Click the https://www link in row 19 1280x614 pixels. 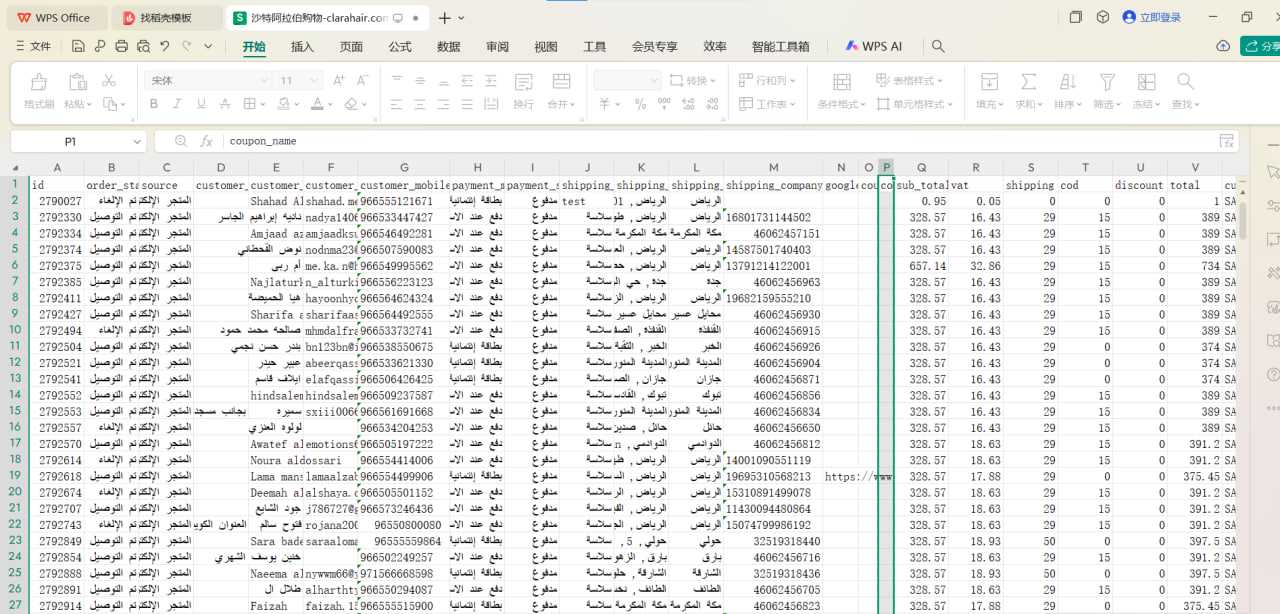858,477
